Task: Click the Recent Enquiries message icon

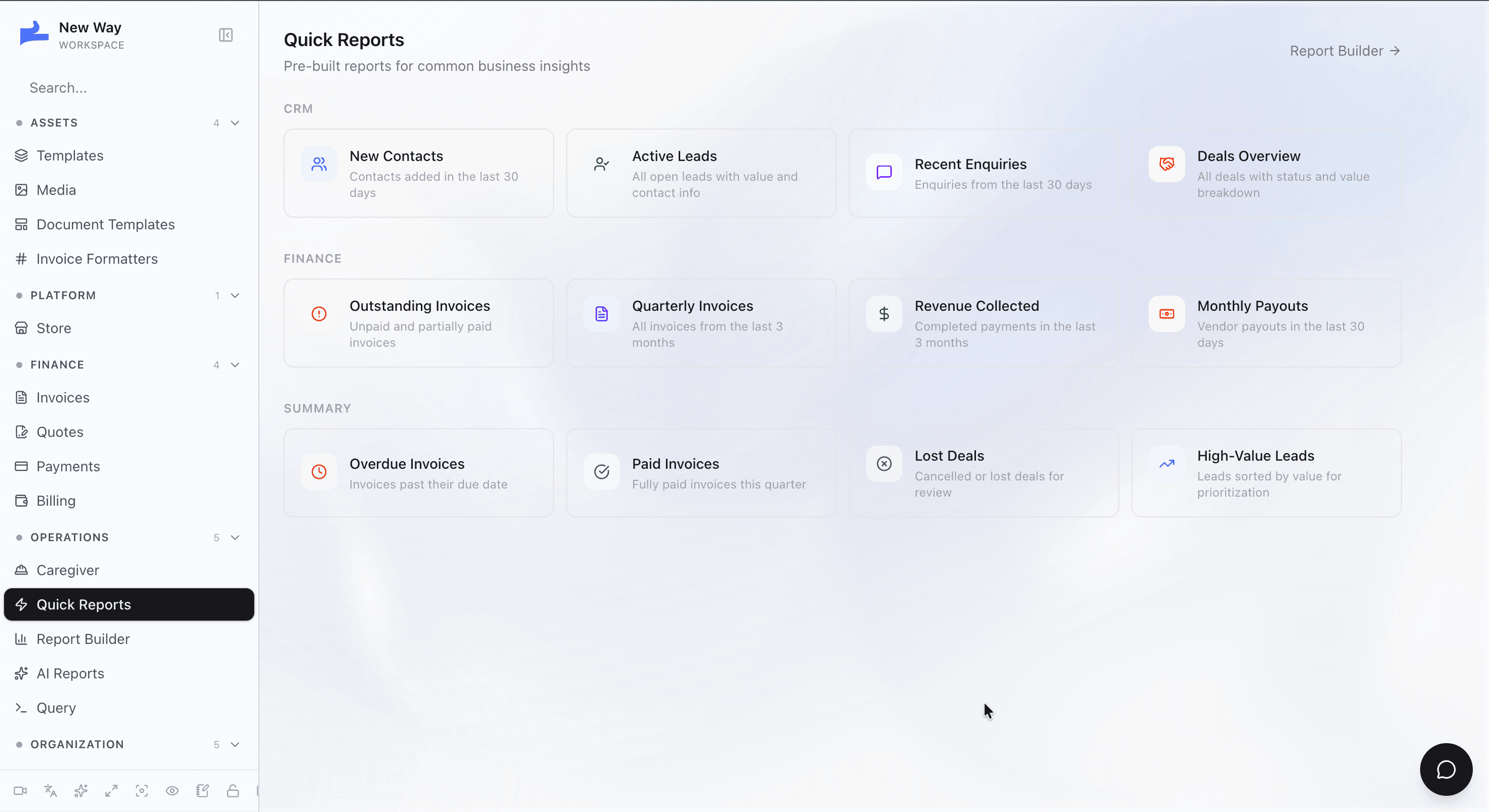Action: click(x=884, y=172)
